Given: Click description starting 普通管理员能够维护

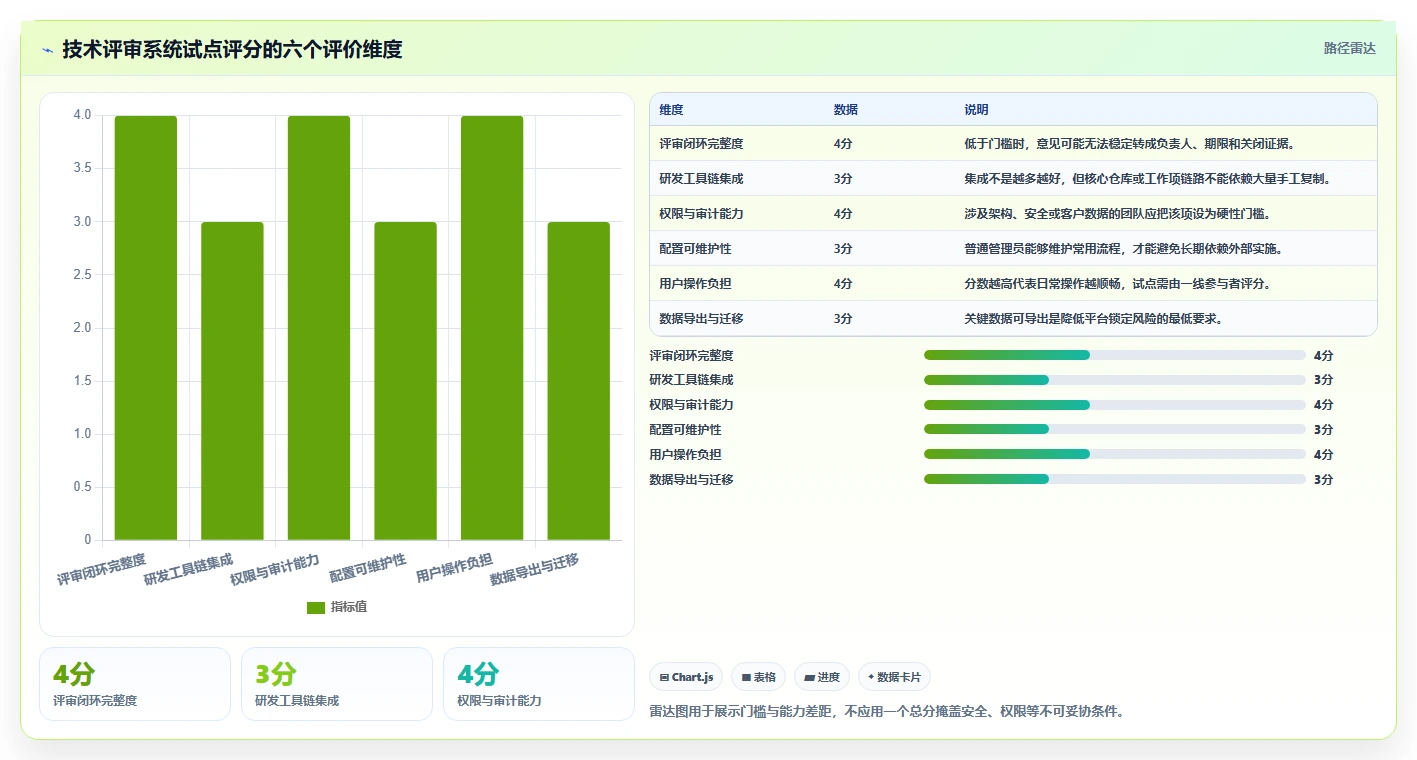Looking at the screenshot, I should [1123, 249].
